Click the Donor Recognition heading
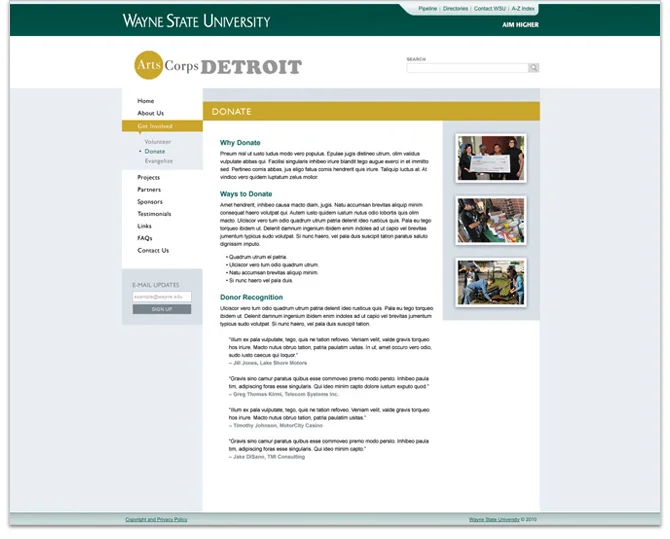Viewport: 670px width, 539px height. (251, 297)
